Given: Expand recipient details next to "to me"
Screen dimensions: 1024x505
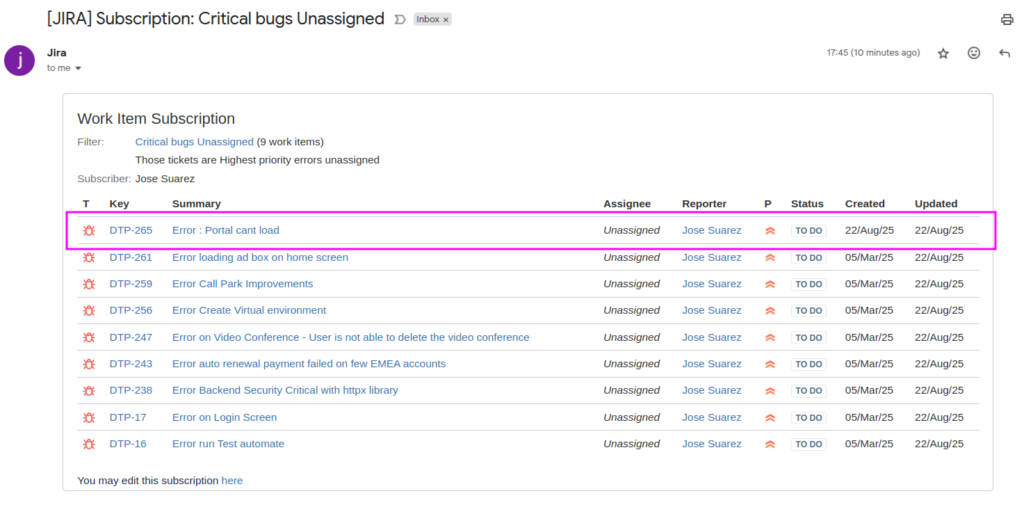Looking at the screenshot, I should point(78,69).
